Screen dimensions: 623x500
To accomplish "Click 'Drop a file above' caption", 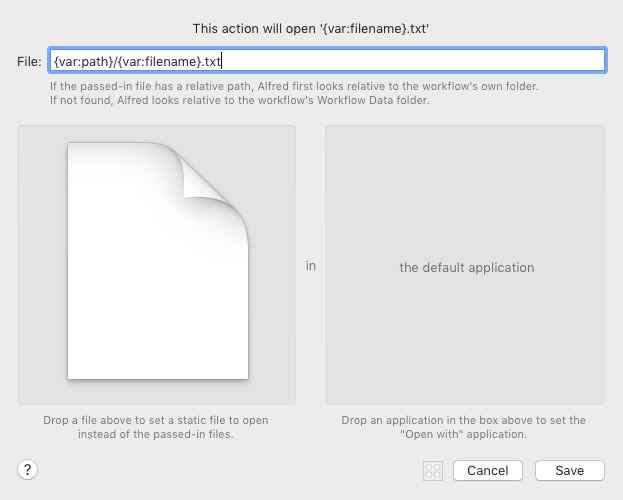I will (156, 427).
